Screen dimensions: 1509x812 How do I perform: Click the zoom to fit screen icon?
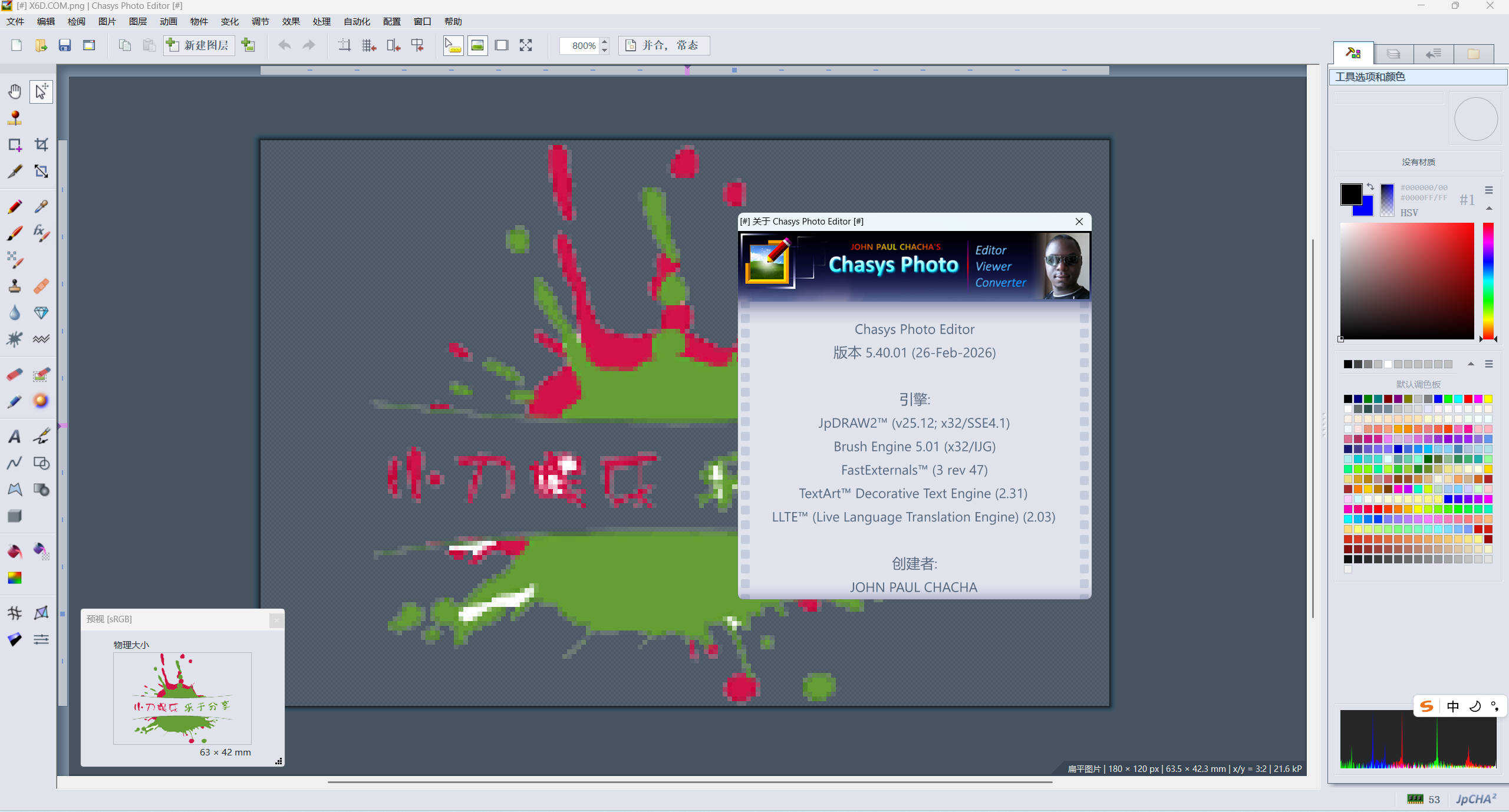click(x=525, y=45)
